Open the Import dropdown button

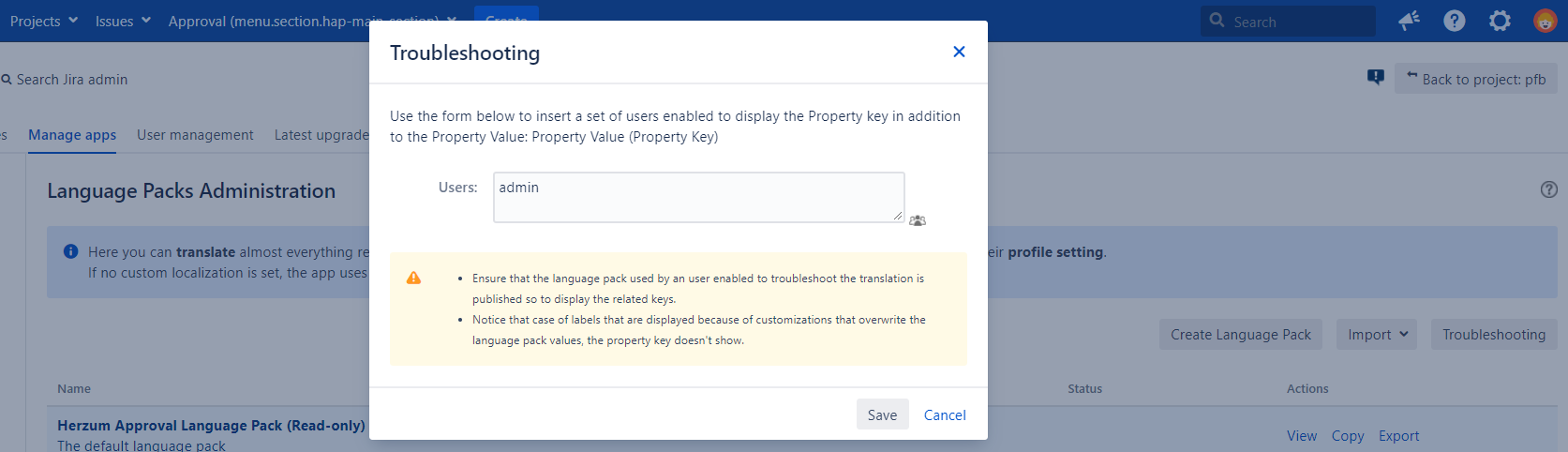[x=1376, y=335]
